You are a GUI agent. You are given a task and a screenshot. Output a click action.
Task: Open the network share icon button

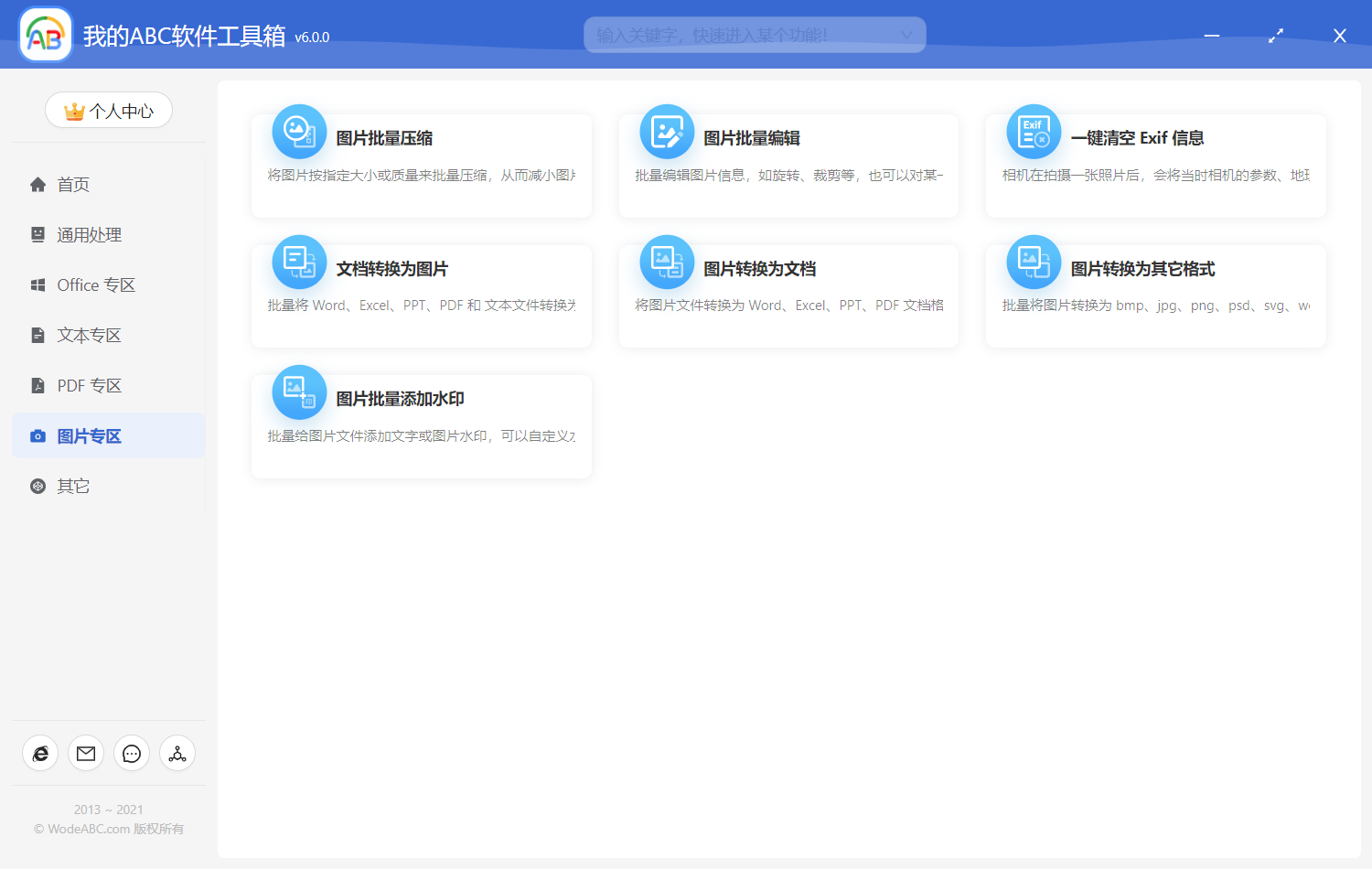pyautogui.click(x=177, y=754)
